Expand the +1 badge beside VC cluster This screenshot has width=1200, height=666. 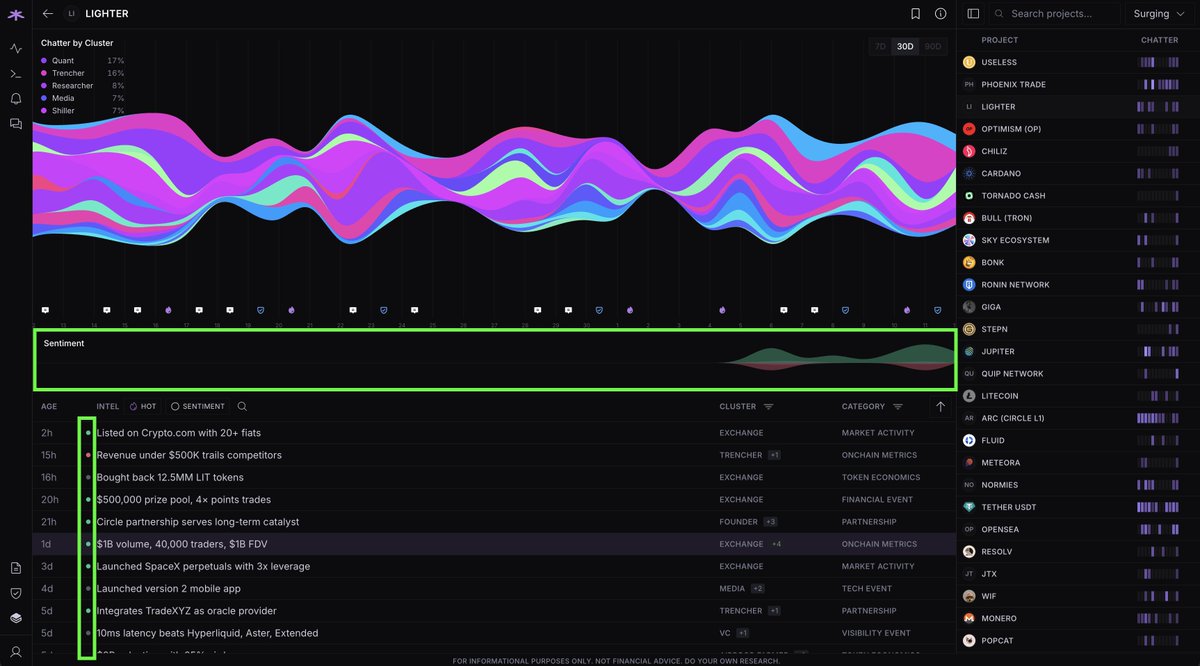(743, 633)
